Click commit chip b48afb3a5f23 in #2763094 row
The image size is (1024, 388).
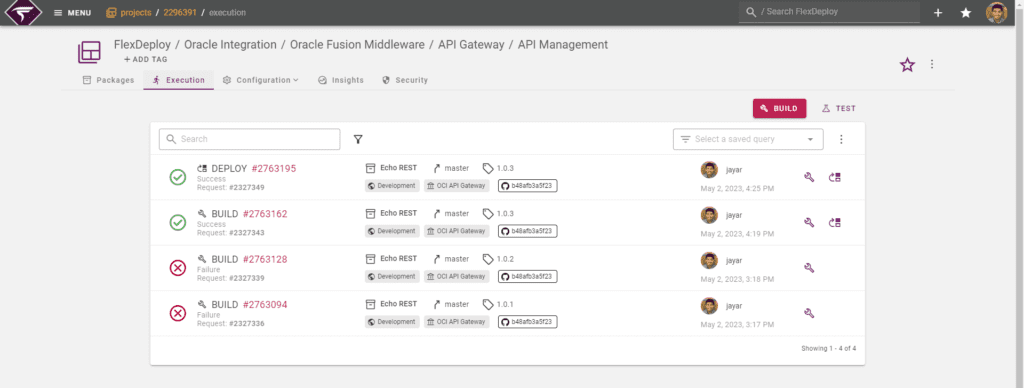pyautogui.click(x=528, y=321)
